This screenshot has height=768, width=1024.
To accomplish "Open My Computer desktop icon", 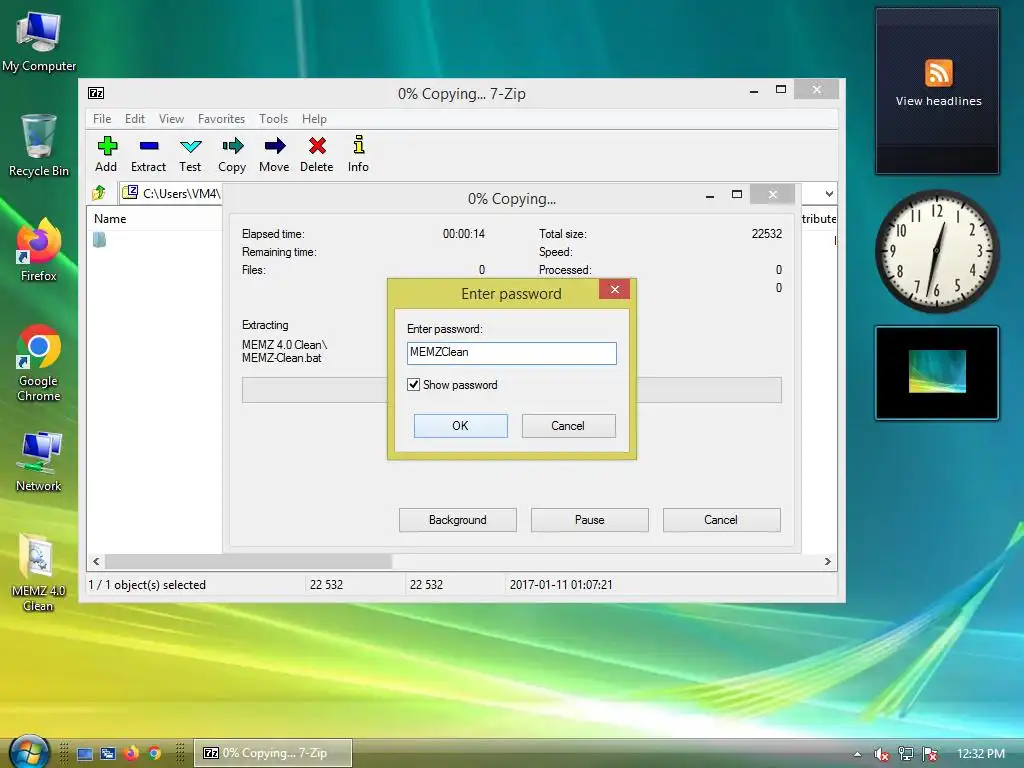I will (39, 41).
